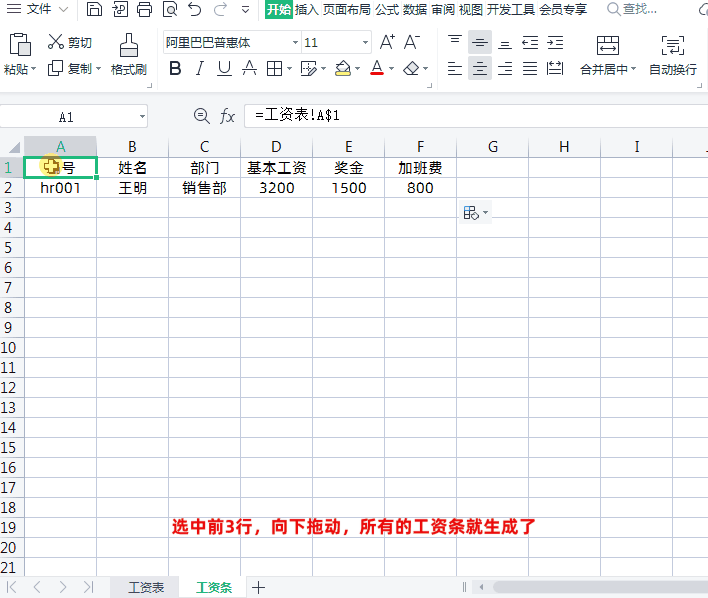Expand quick access toolbar customization arrow
The width and height of the screenshot is (708, 598).
[246, 9]
